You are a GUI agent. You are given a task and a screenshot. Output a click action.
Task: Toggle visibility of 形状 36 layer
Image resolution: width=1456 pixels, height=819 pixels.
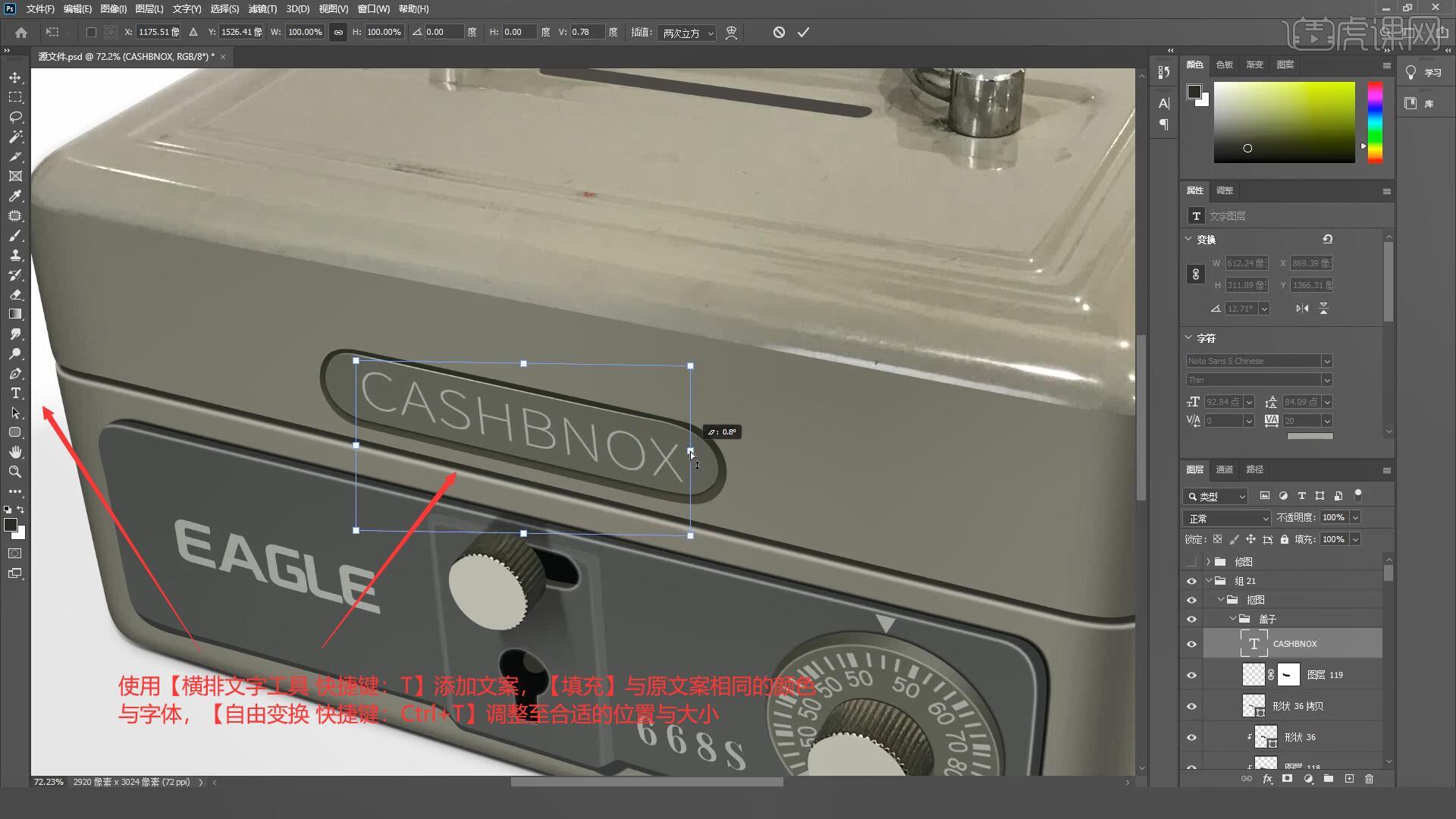point(1191,737)
